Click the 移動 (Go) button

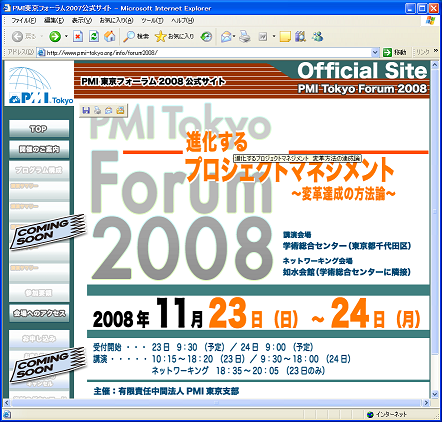(x=395, y=52)
